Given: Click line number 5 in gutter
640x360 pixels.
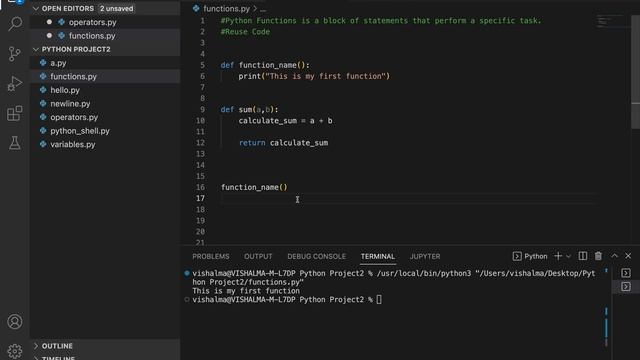Looking at the screenshot, I should point(203,65).
